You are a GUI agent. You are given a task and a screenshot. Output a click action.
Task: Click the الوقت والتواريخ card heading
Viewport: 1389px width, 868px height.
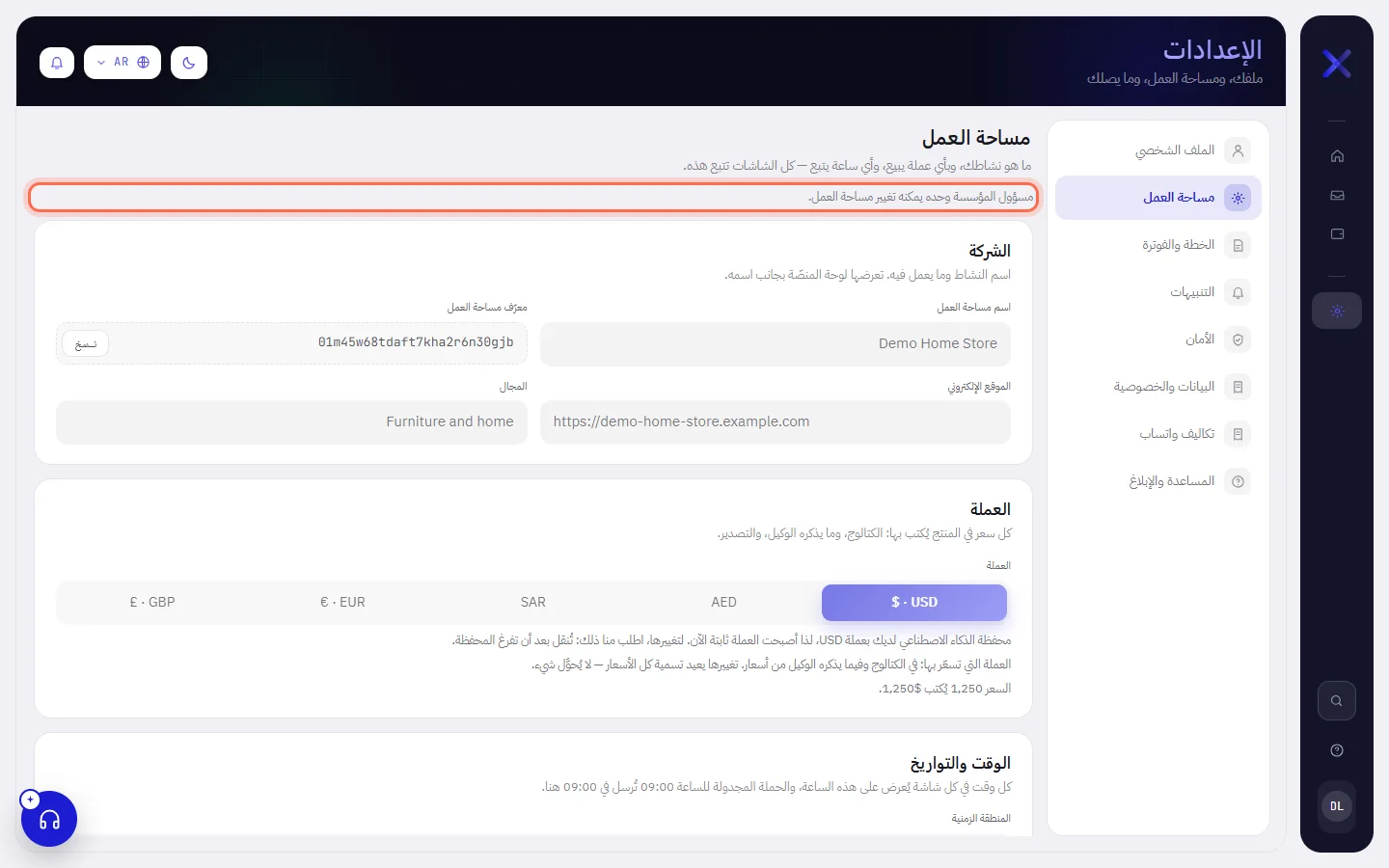[961, 764]
